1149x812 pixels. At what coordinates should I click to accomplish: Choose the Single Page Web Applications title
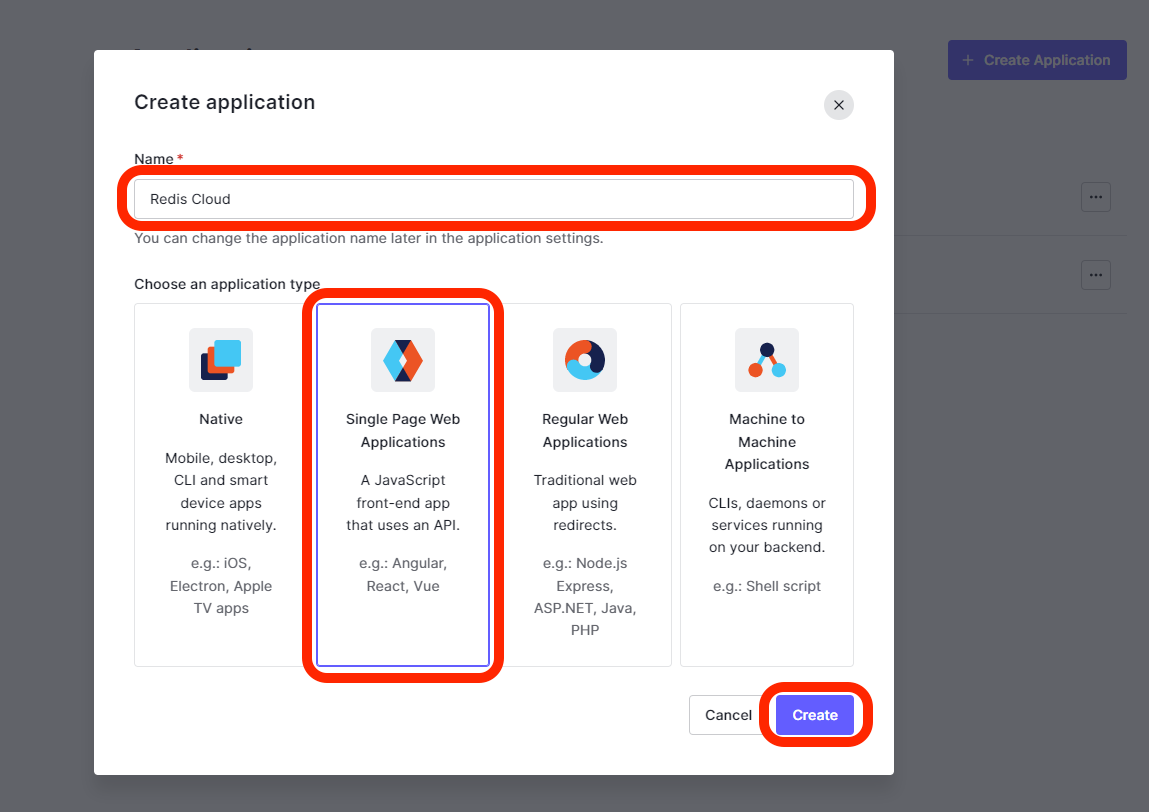[403, 431]
